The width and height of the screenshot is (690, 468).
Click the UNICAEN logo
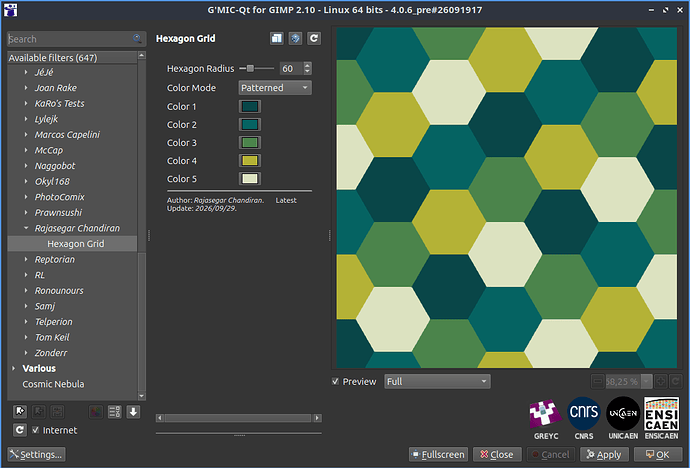(x=623, y=413)
